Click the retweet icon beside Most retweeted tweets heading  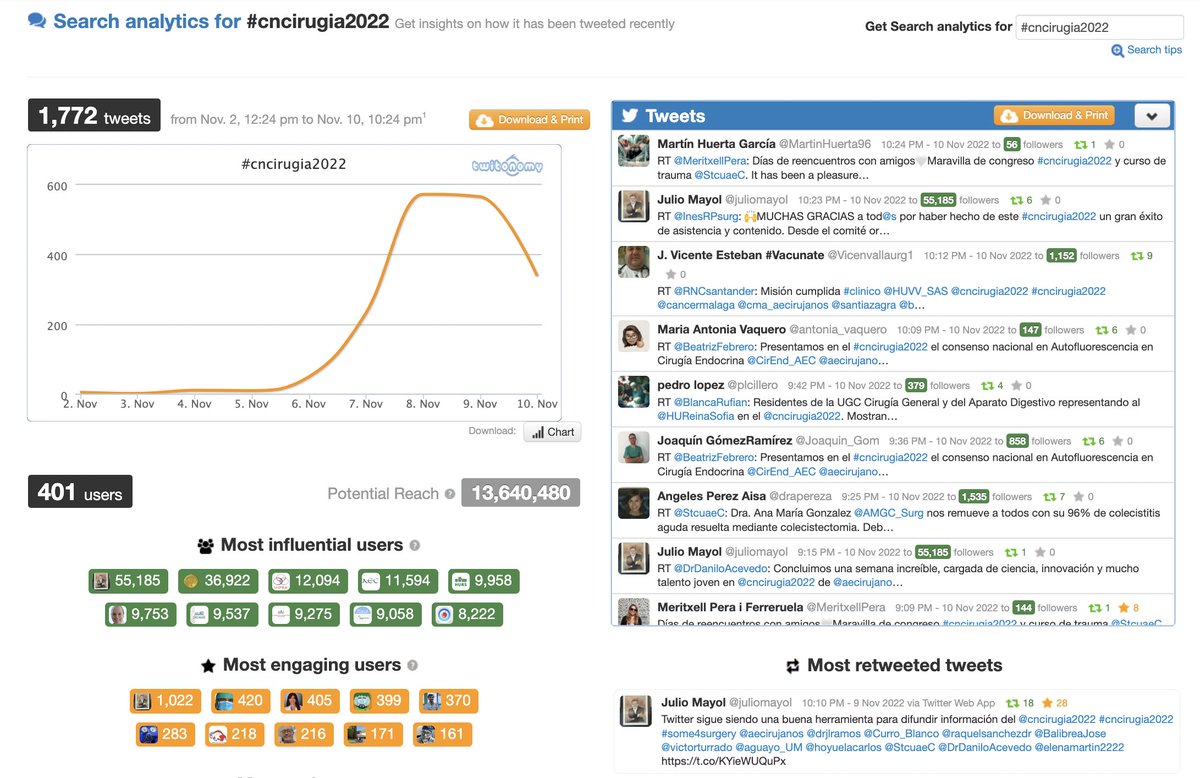793,666
